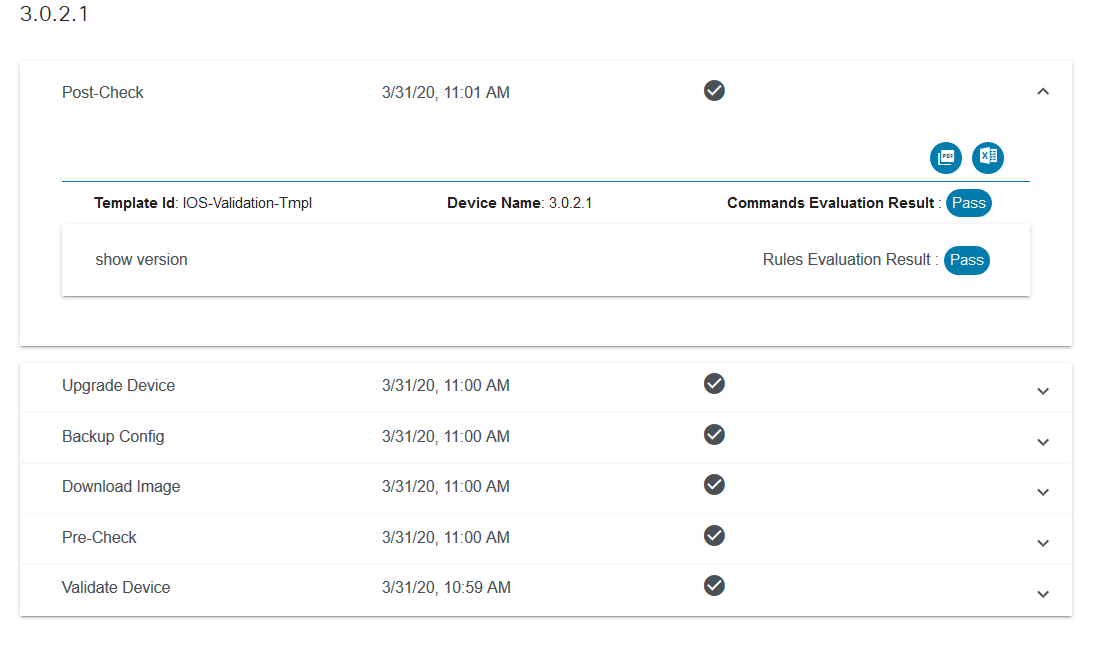
Task: Expand the Upgrade Device row
Action: [x=1043, y=391]
